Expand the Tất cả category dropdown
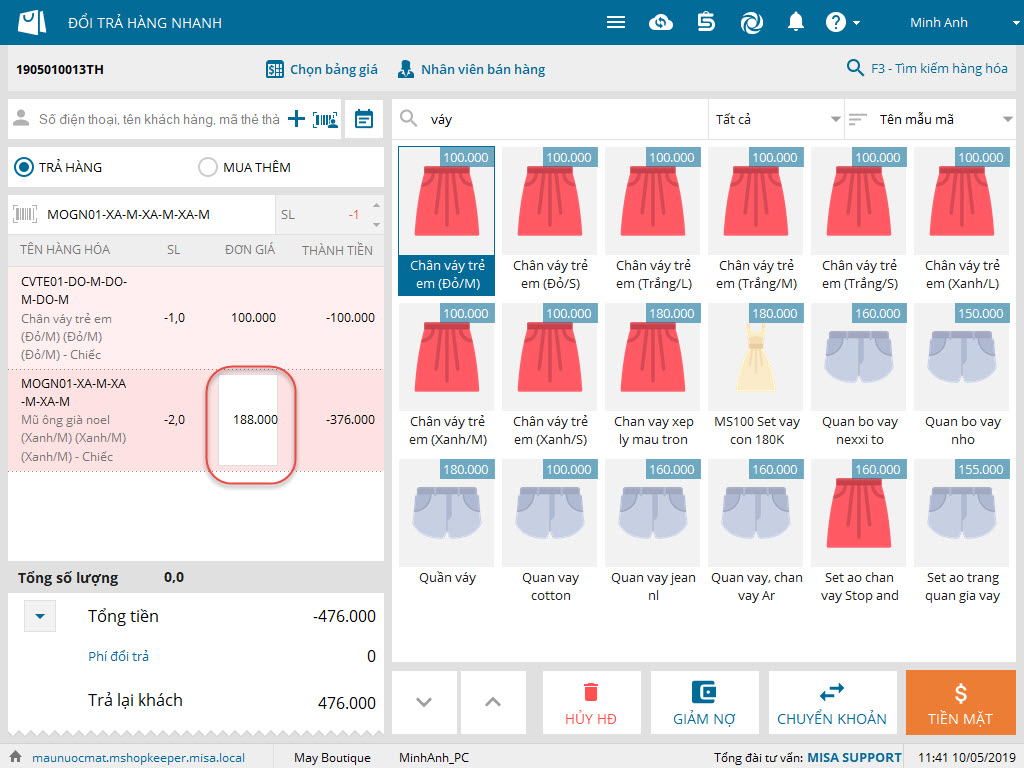1024x768 pixels. point(776,119)
